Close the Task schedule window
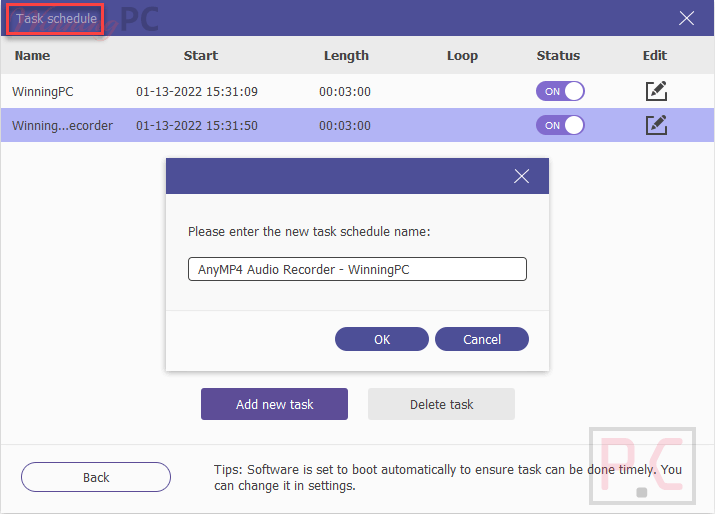 pyautogui.click(x=686, y=18)
